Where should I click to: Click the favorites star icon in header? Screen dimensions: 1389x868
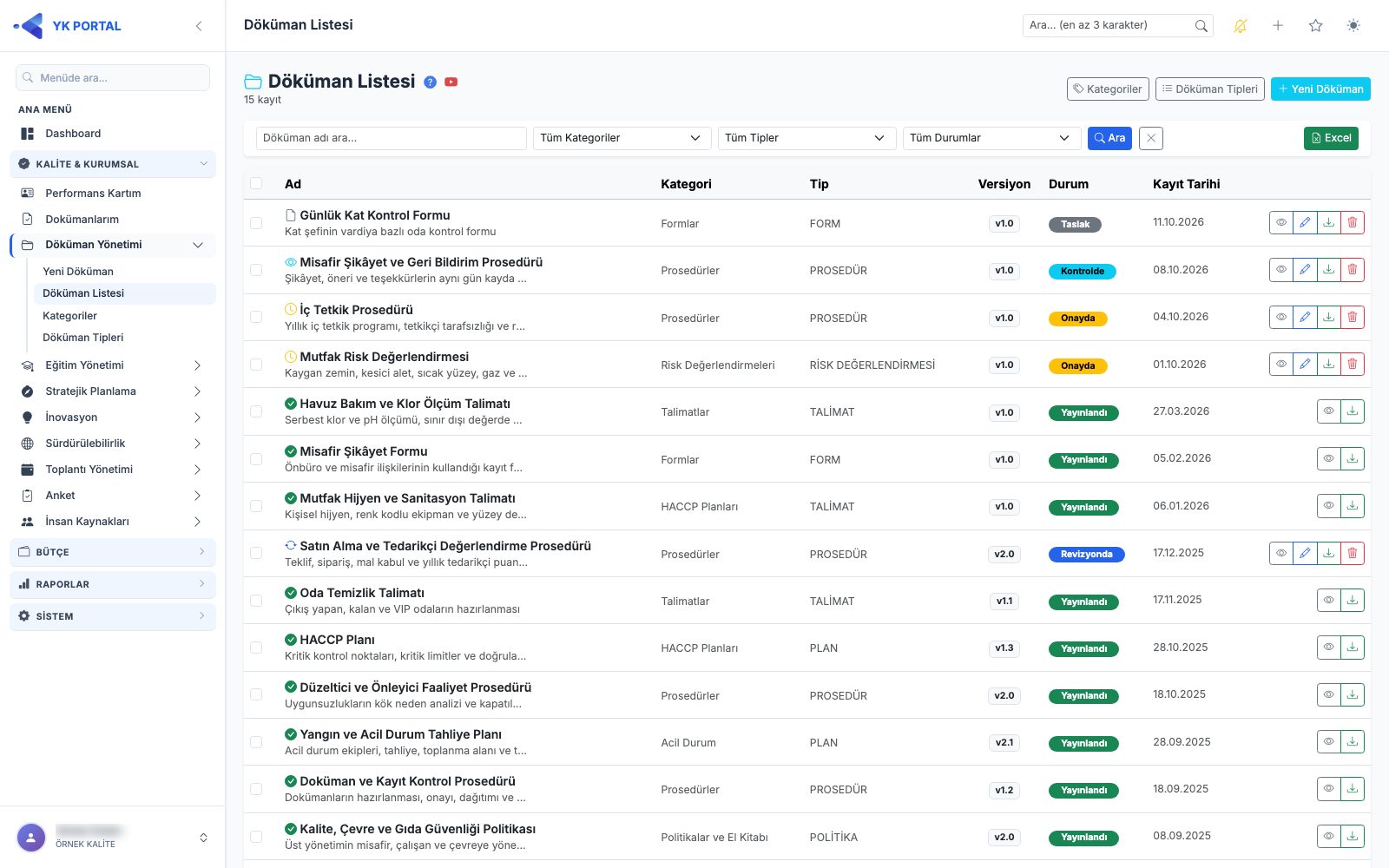(1315, 26)
